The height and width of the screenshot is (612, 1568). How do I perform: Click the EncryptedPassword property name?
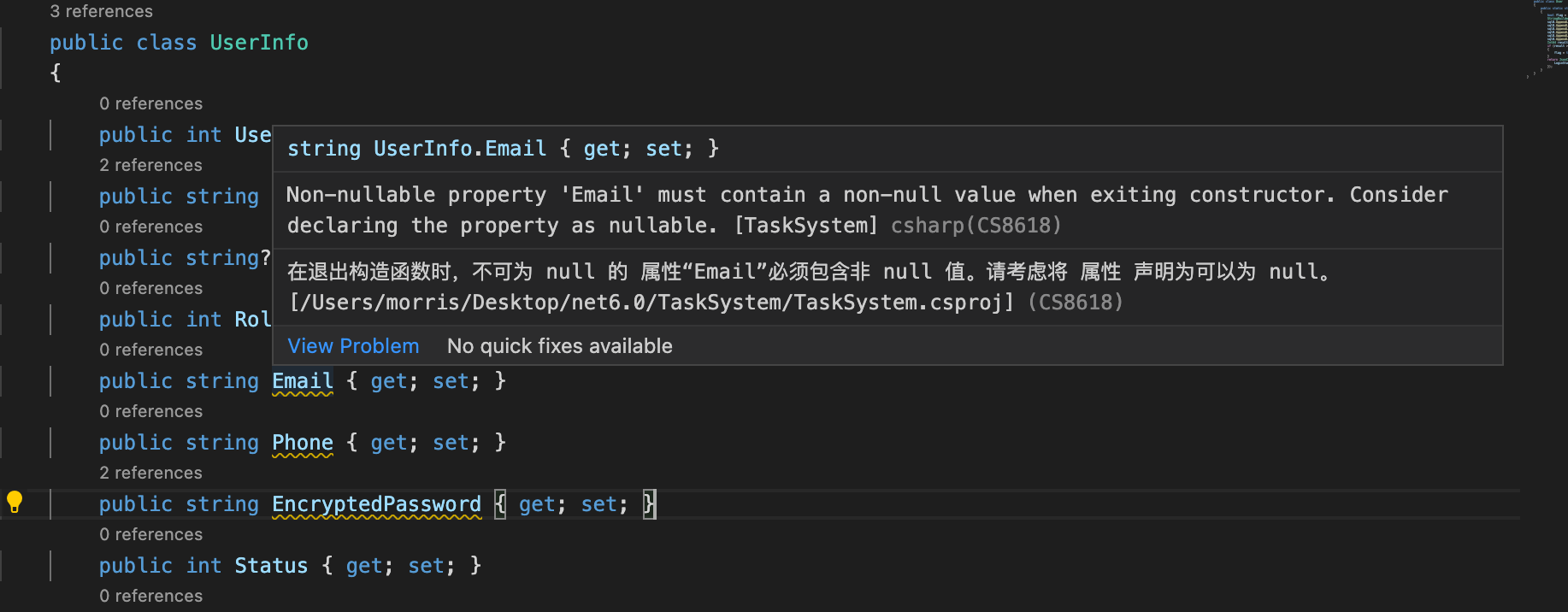(376, 504)
